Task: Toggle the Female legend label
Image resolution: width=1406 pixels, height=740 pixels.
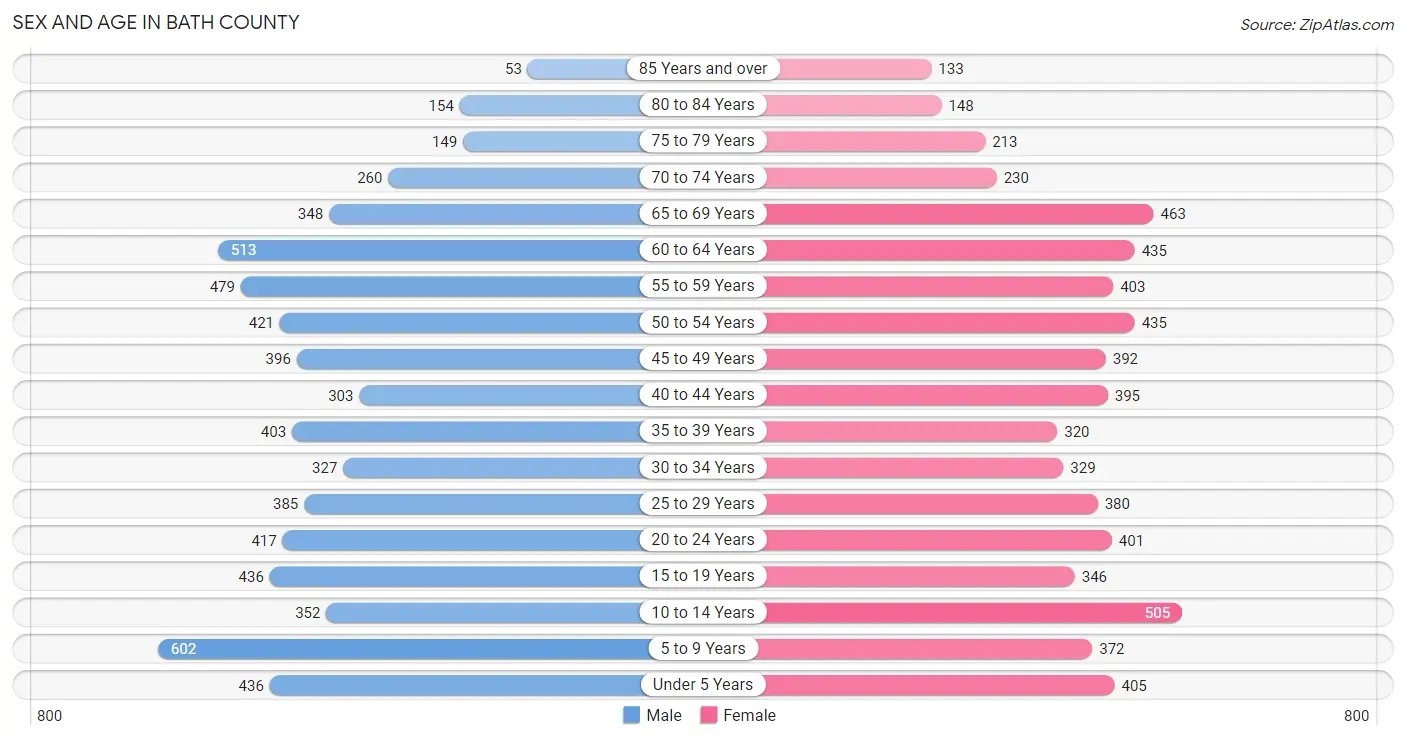Action: pyautogui.click(x=750, y=715)
